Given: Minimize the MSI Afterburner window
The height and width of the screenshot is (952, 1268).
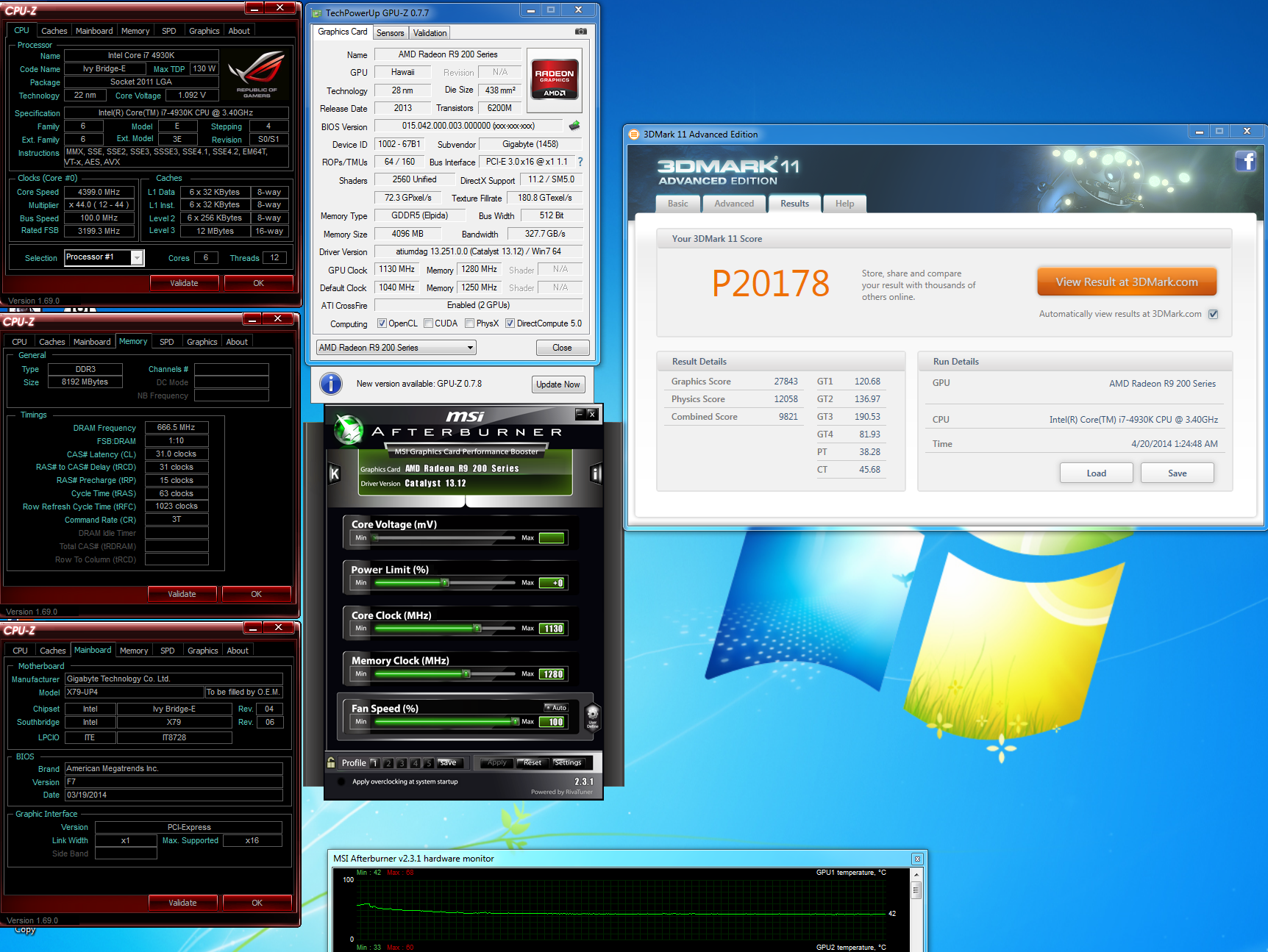Looking at the screenshot, I should pyautogui.click(x=580, y=414).
